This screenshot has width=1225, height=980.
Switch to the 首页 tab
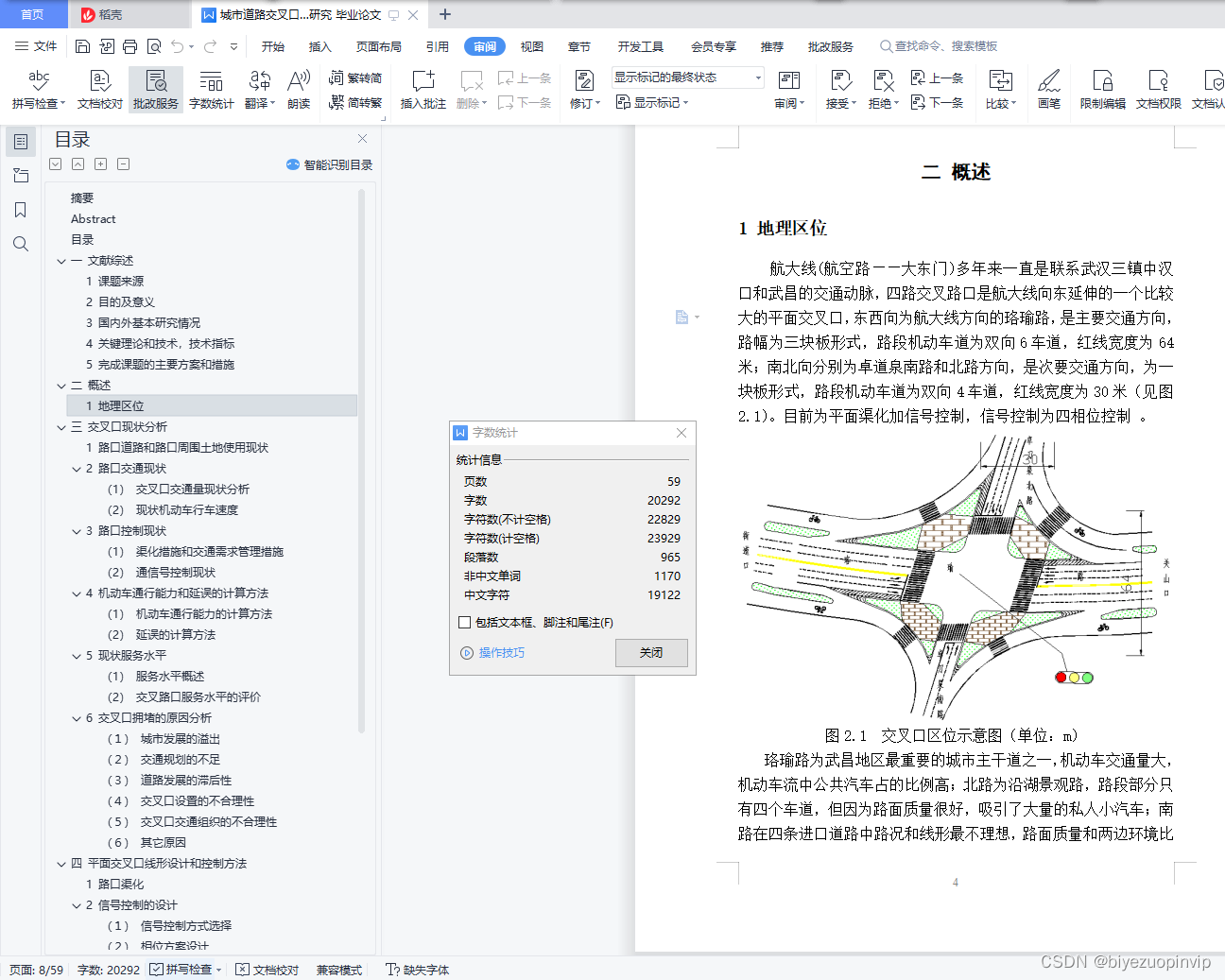[x=32, y=14]
